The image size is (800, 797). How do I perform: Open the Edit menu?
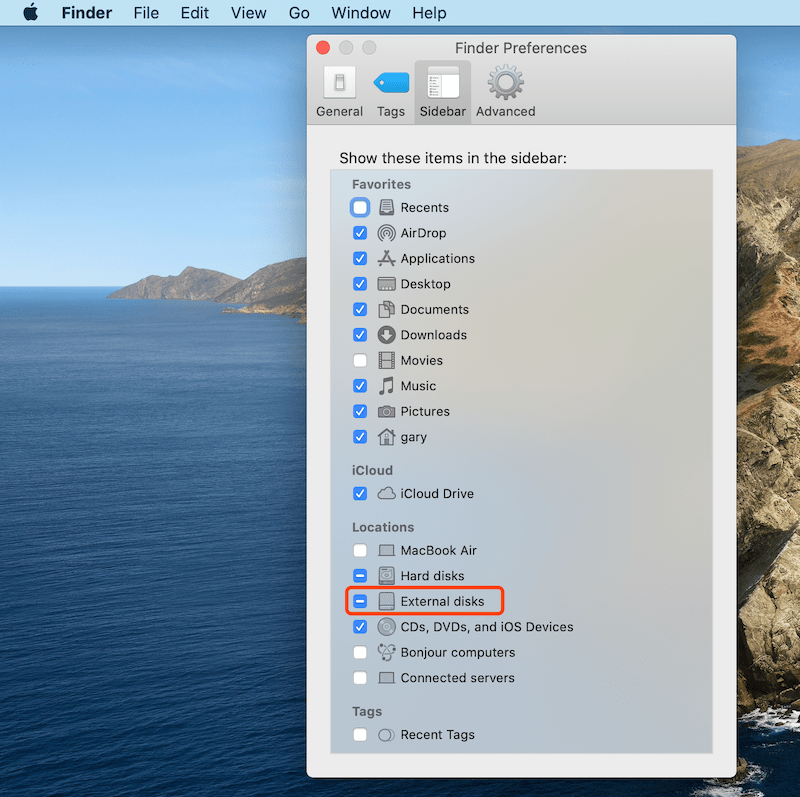click(194, 13)
